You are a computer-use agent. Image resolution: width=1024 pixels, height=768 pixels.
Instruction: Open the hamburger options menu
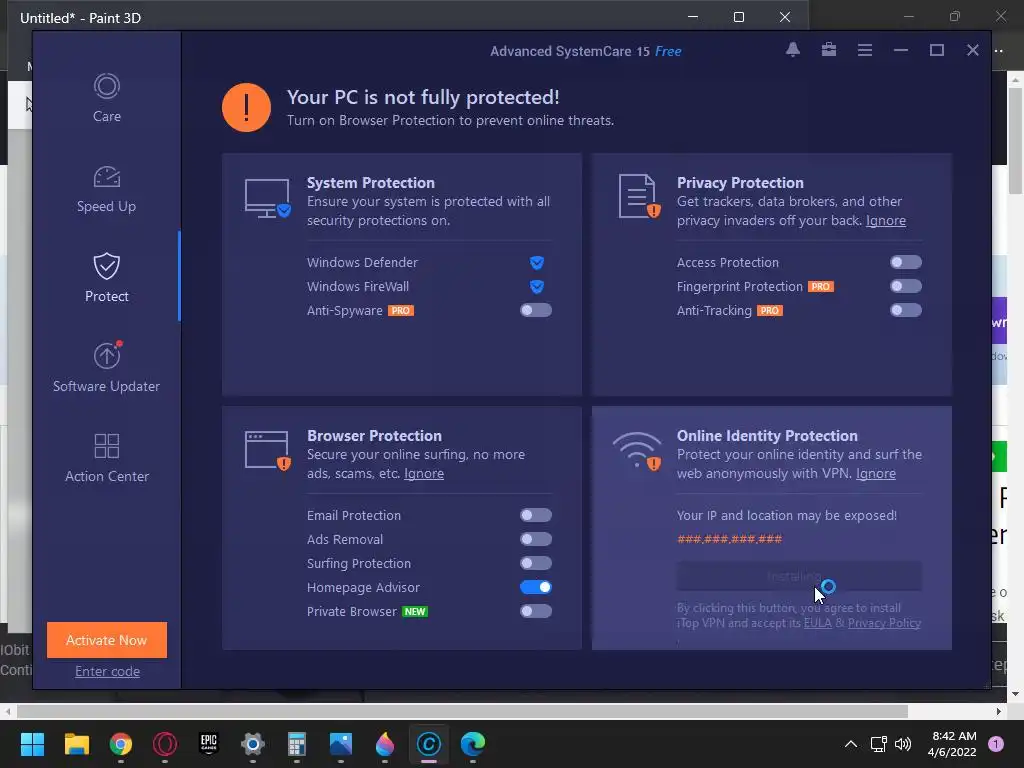click(865, 50)
